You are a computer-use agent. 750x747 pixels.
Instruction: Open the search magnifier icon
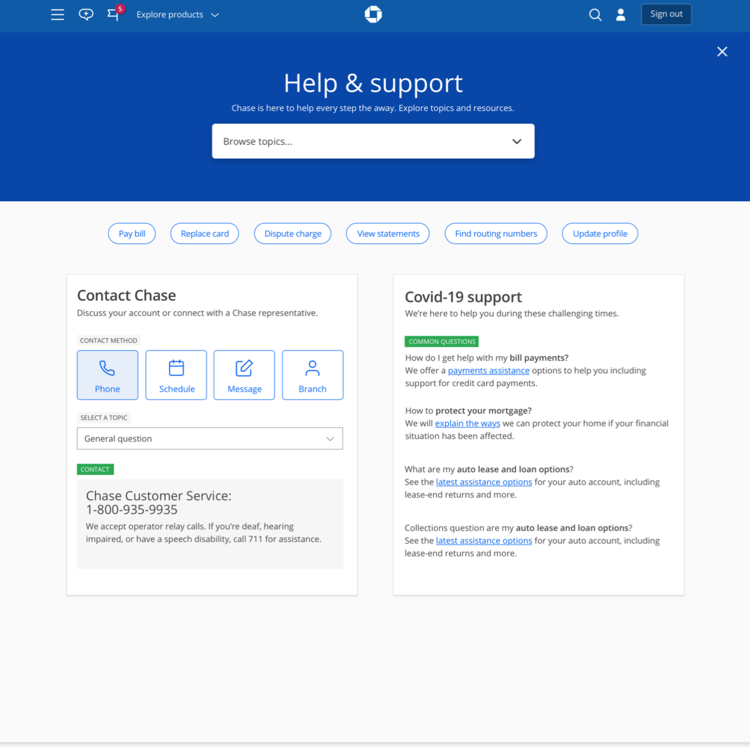pyautogui.click(x=595, y=15)
